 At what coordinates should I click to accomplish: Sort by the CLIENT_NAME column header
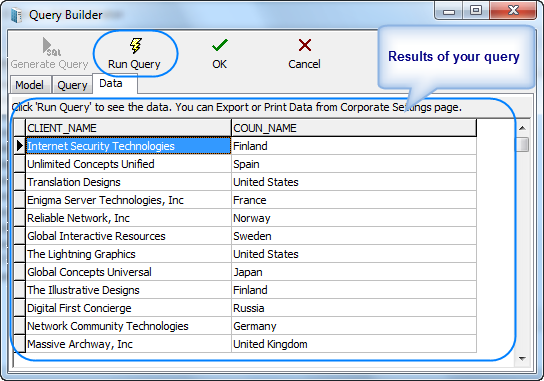[x=128, y=128]
